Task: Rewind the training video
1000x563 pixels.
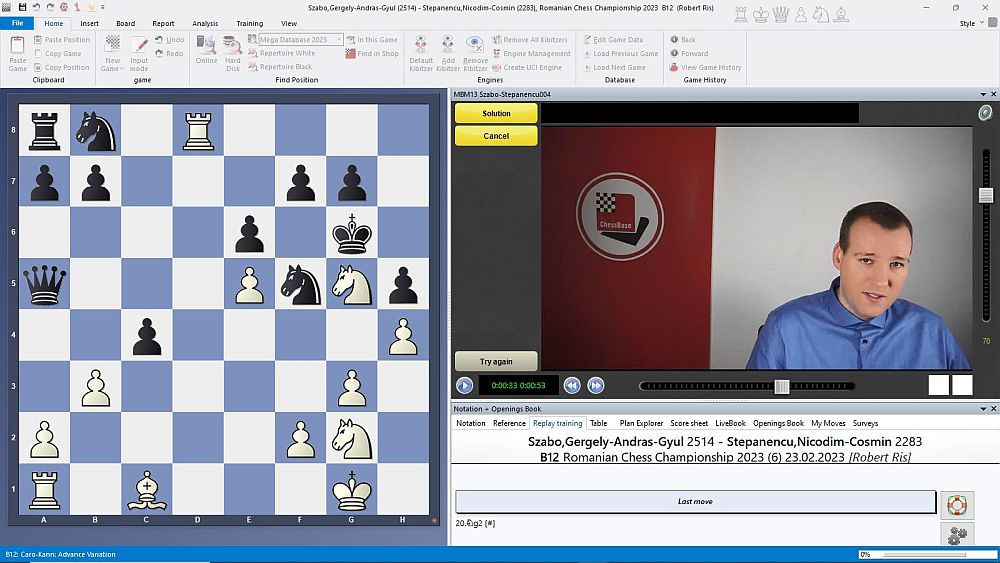Action: [x=572, y=385]
